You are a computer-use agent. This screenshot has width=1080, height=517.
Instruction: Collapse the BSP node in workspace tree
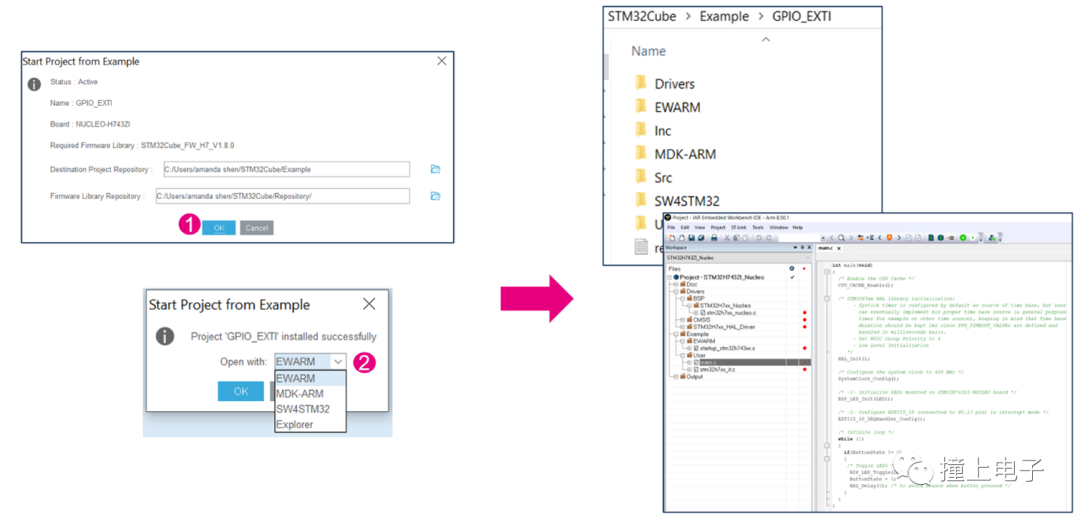[x=683, y=299]
